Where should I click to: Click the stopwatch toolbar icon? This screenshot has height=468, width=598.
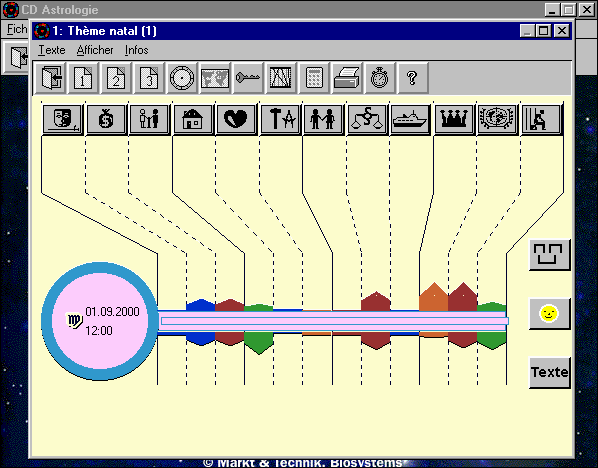coord(379,78)
